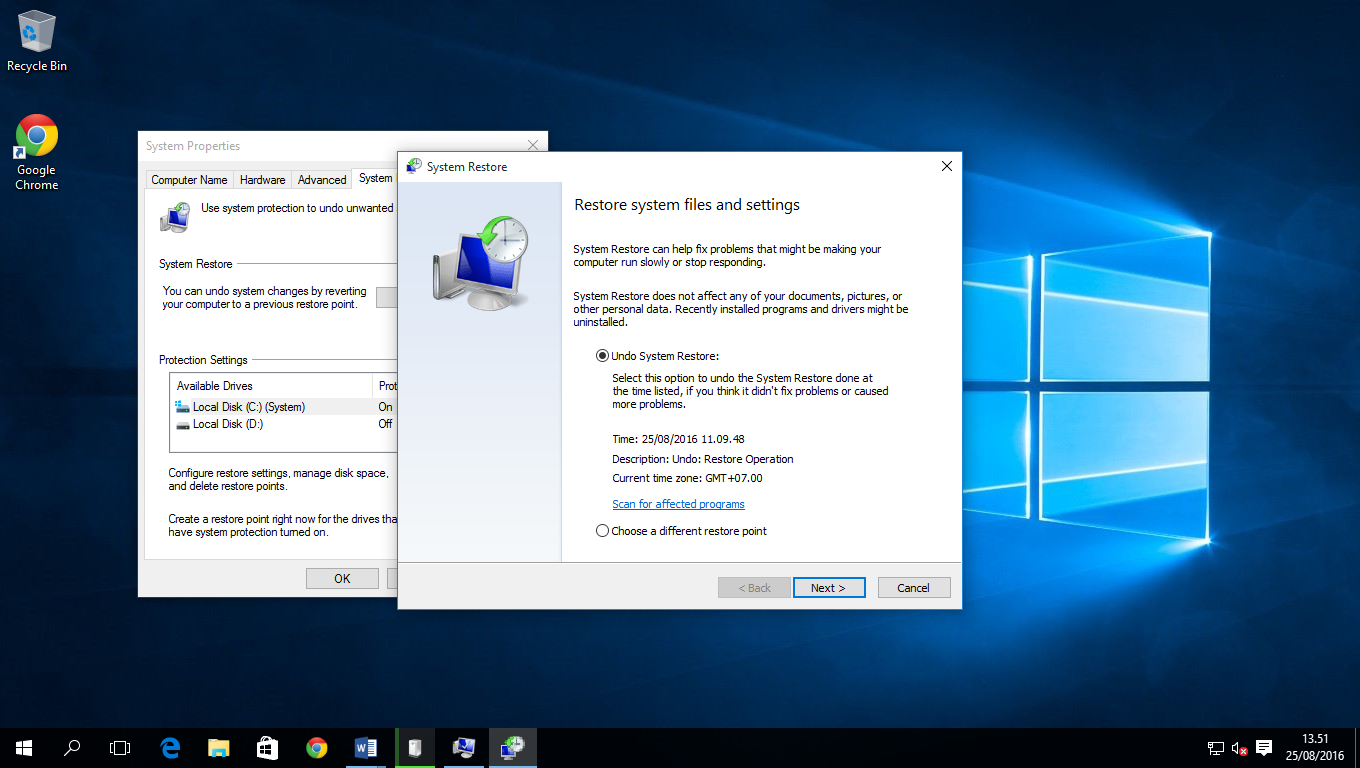Screen dimensions: 1360x768
Task: Open the Action Center notification icon
Action: pos(1263,747)
